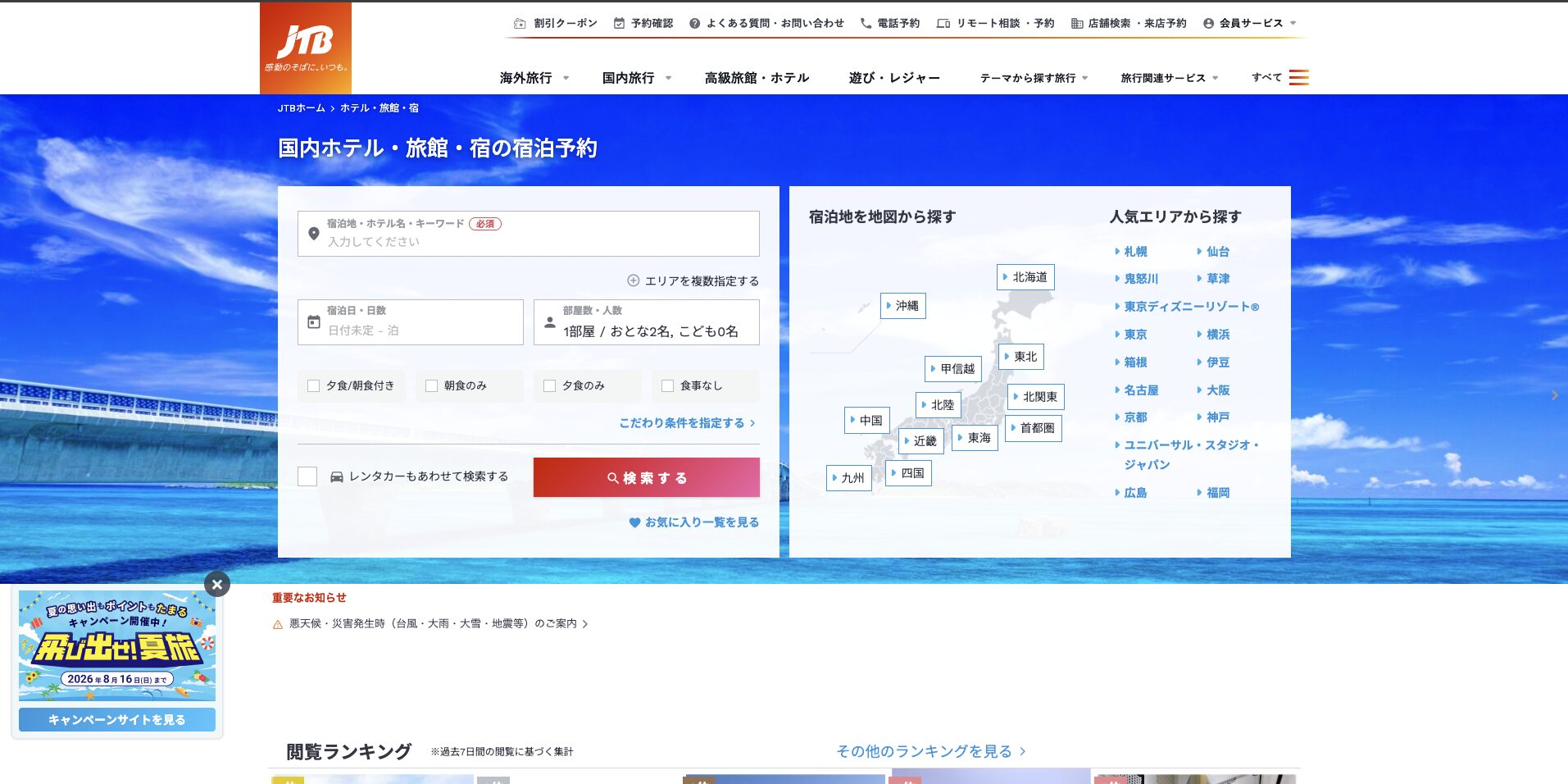Select 四国 region on map

[908, 473]
